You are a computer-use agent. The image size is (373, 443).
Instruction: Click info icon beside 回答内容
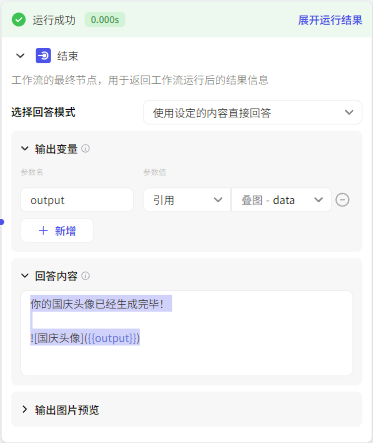(86, 276)
